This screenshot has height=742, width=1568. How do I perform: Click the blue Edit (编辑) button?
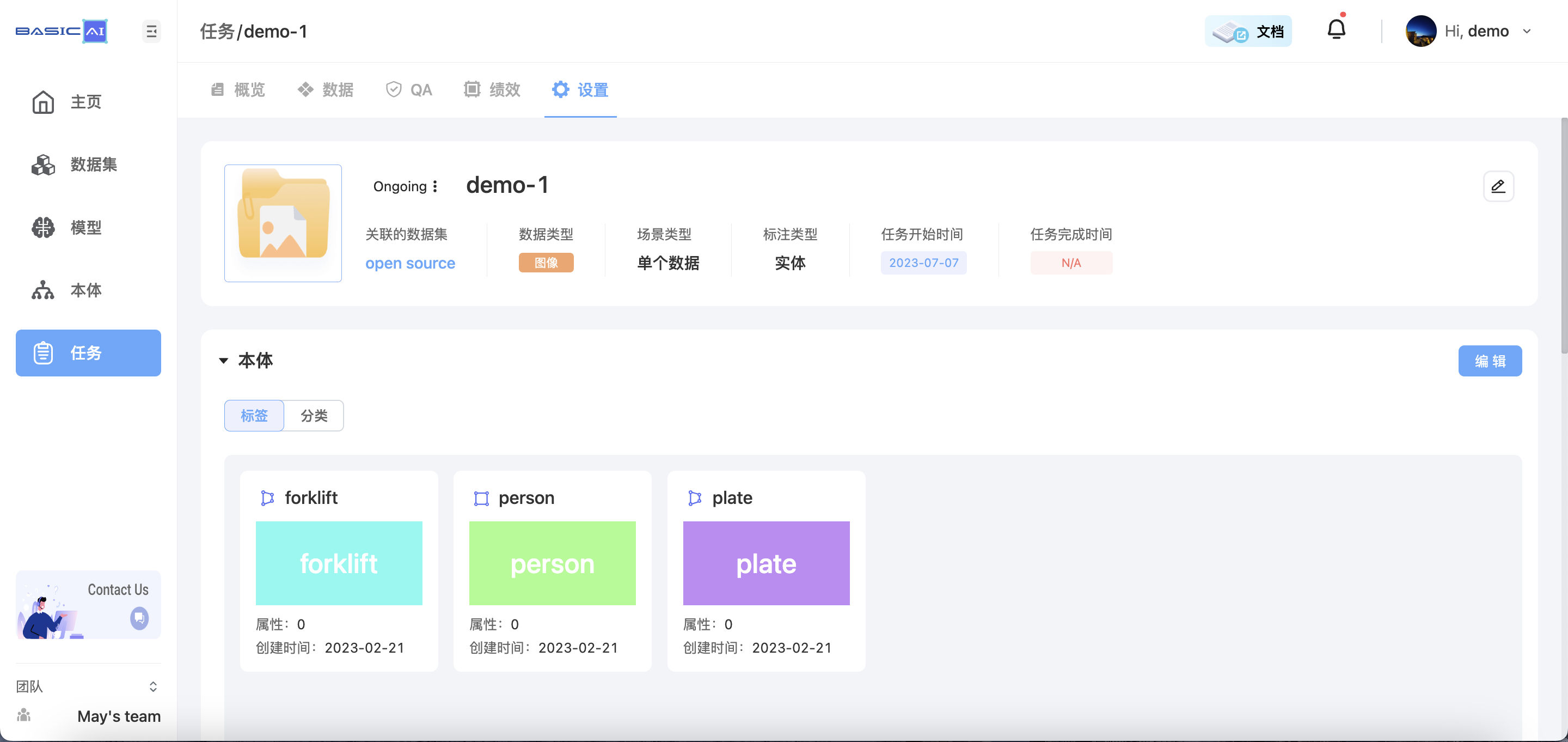[x=1490, y=361]
